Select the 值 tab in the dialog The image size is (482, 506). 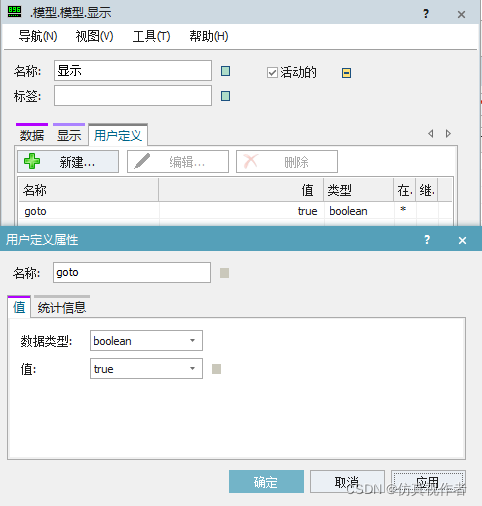coord(19,307)
